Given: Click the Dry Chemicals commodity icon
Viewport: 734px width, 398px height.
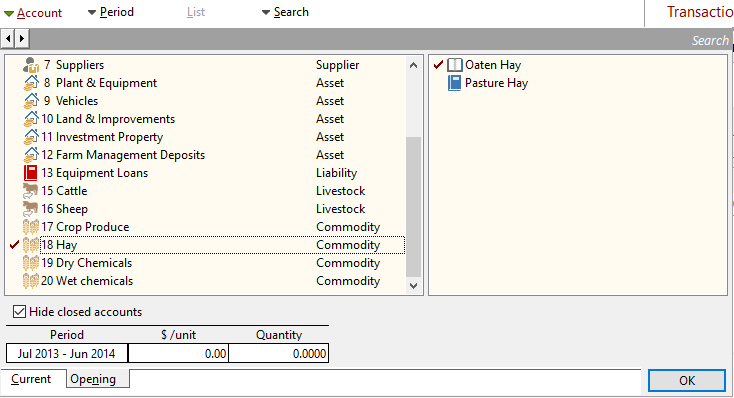Looking at the screenshot, I should [x=31, y=263].
